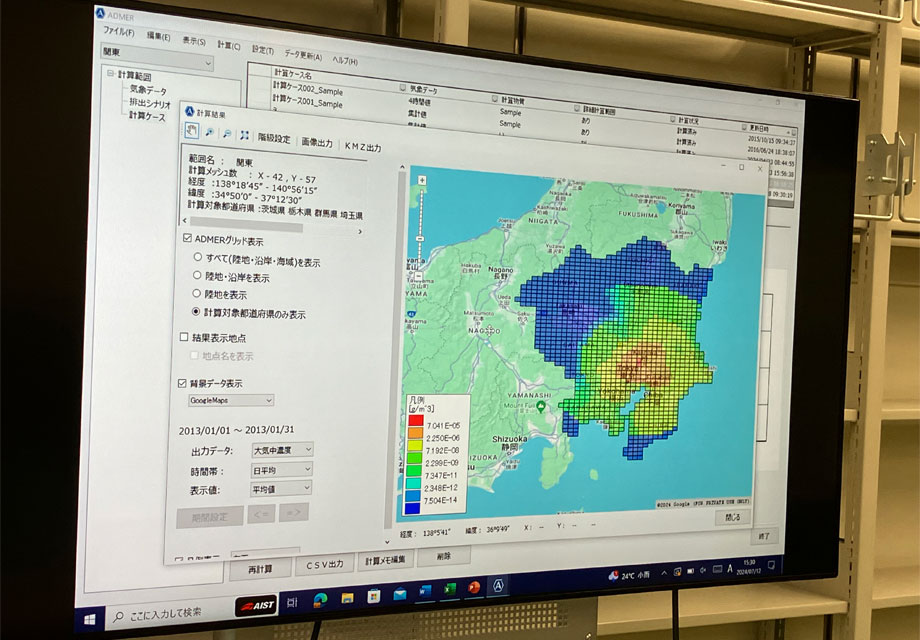Click the 計算メモ編集 button

point(385,560)
